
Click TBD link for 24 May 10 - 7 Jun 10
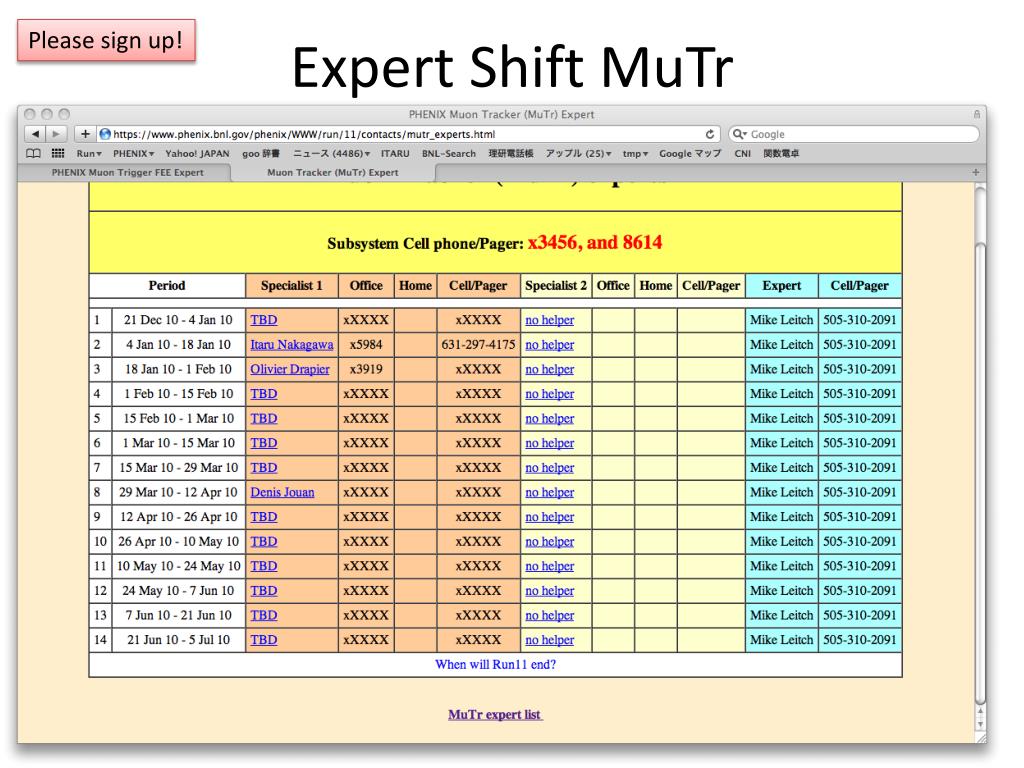coord(264,591)
